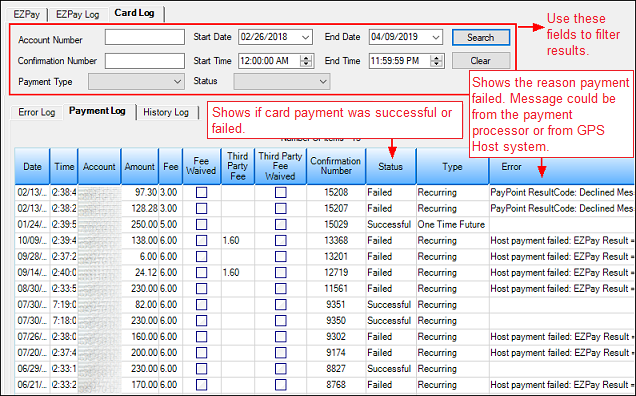Click the Account Number input field

point(145,37)
